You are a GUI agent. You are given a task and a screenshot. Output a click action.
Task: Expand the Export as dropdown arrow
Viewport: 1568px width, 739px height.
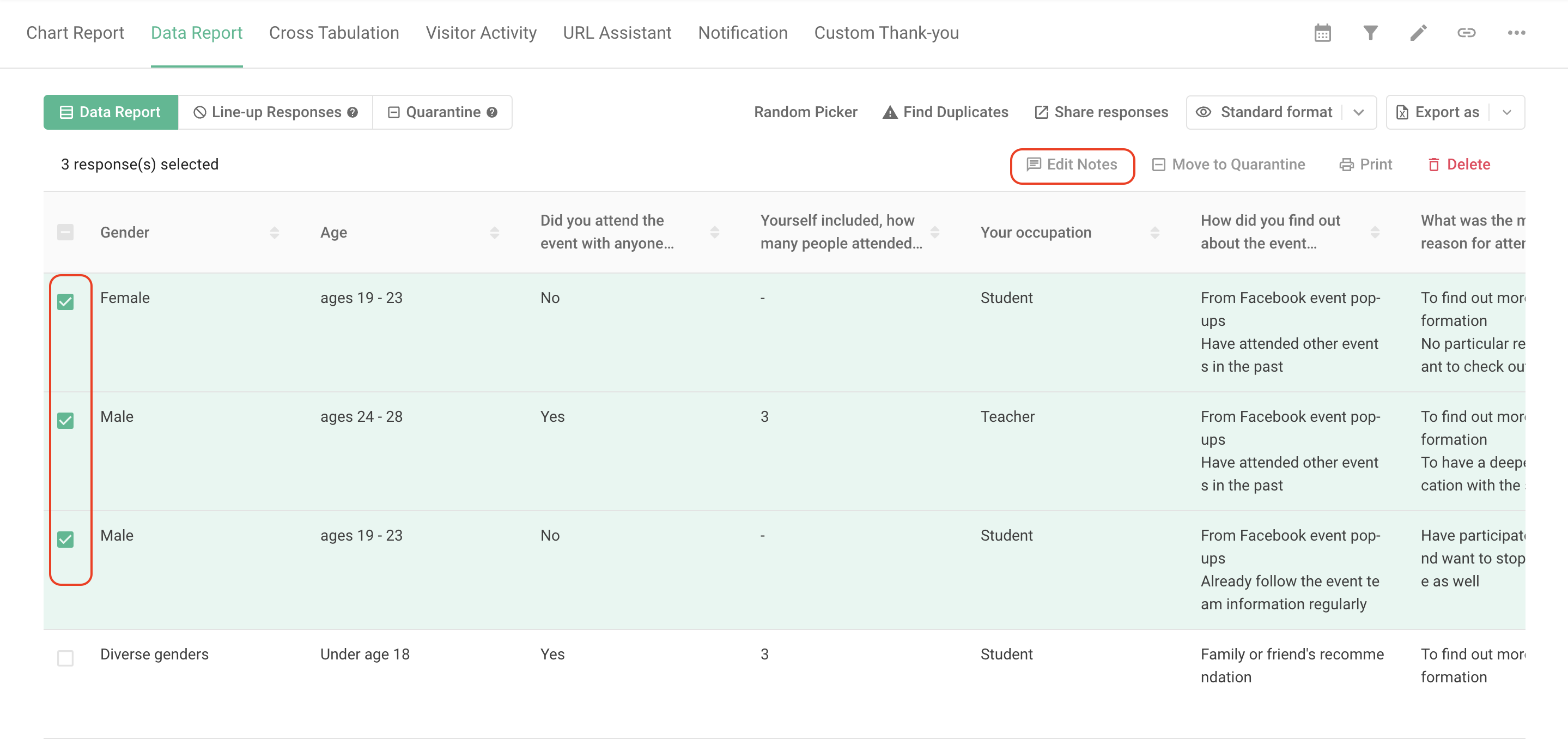(x=1506, y=113)
